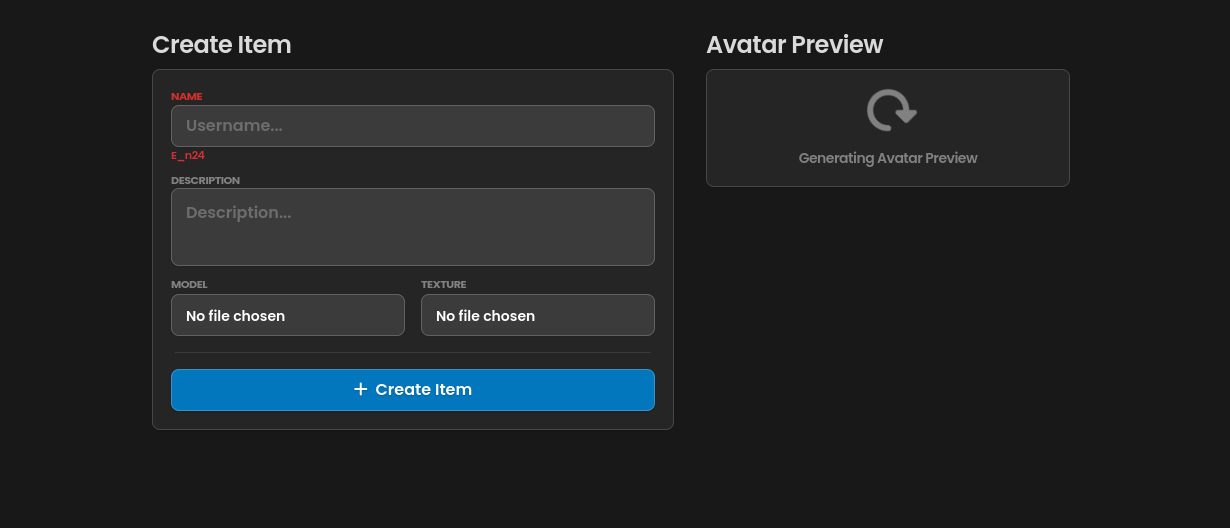
Task: Click the TEXTURE field label
Action: click(443, 285)
